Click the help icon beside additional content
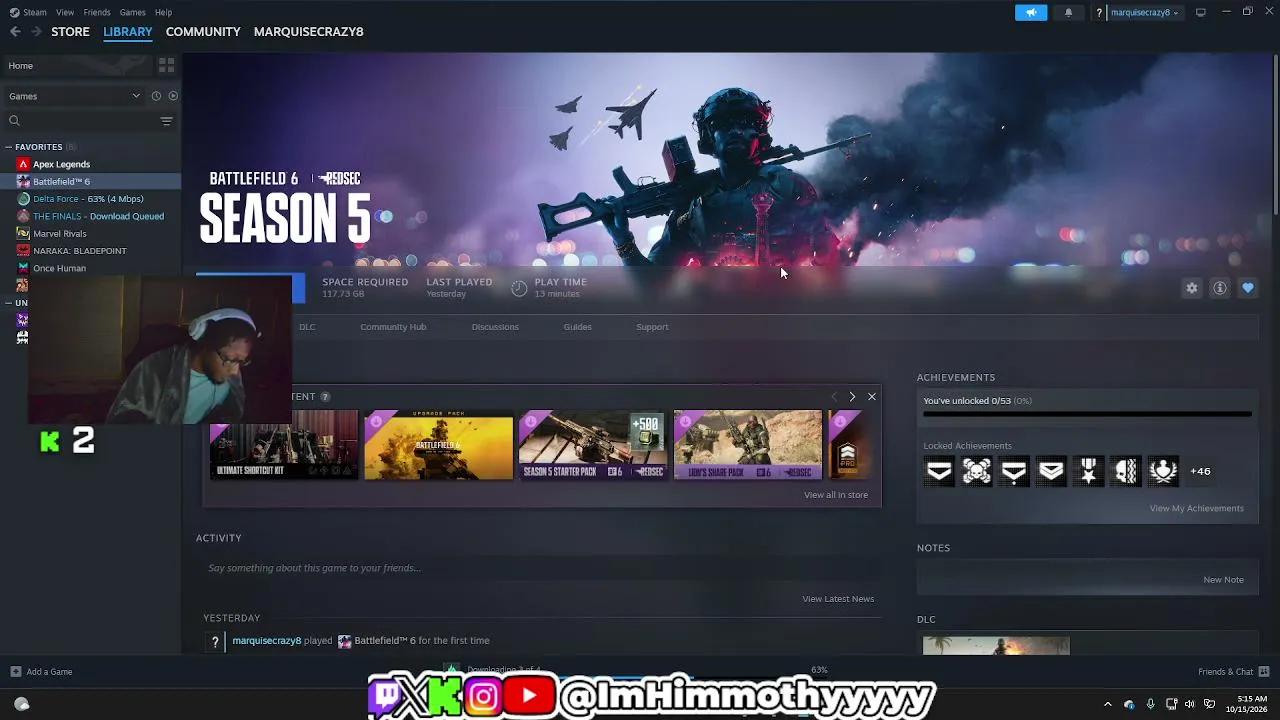The height and width of the screenshot is (720, 1280). coord(325,397)
